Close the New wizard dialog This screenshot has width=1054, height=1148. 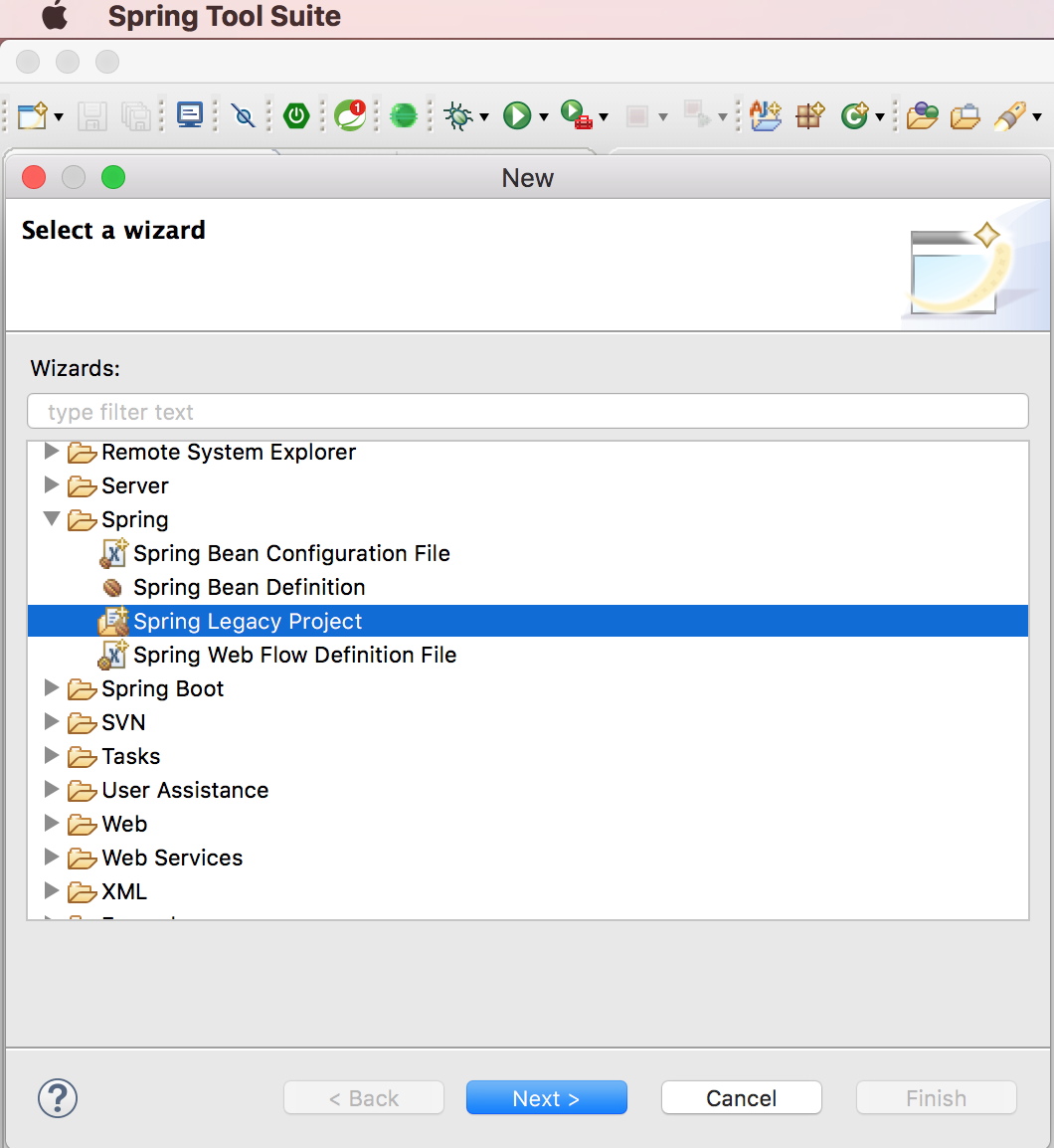click(34, 177)
